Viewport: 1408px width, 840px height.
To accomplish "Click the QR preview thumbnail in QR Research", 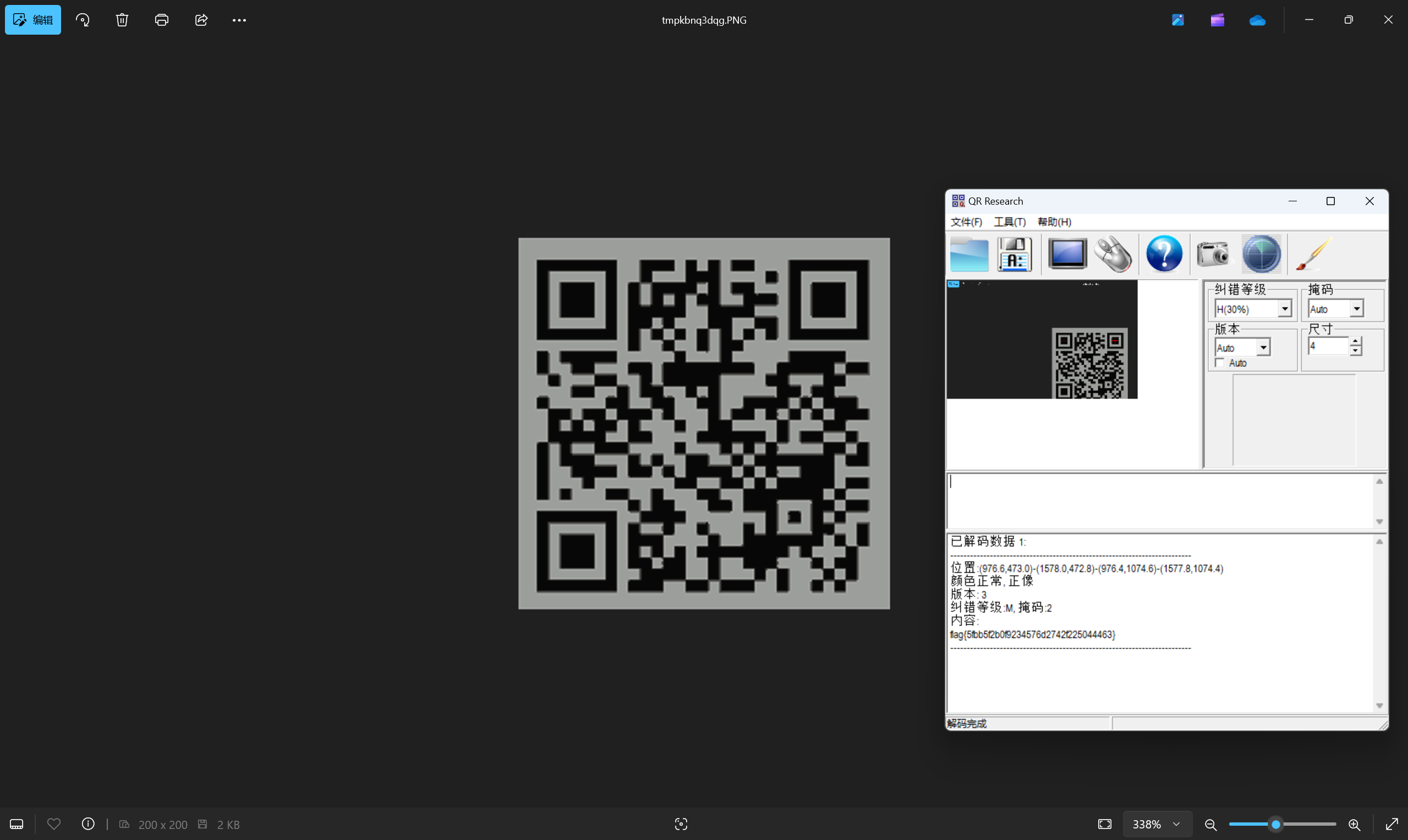I will pos(1042,339).
